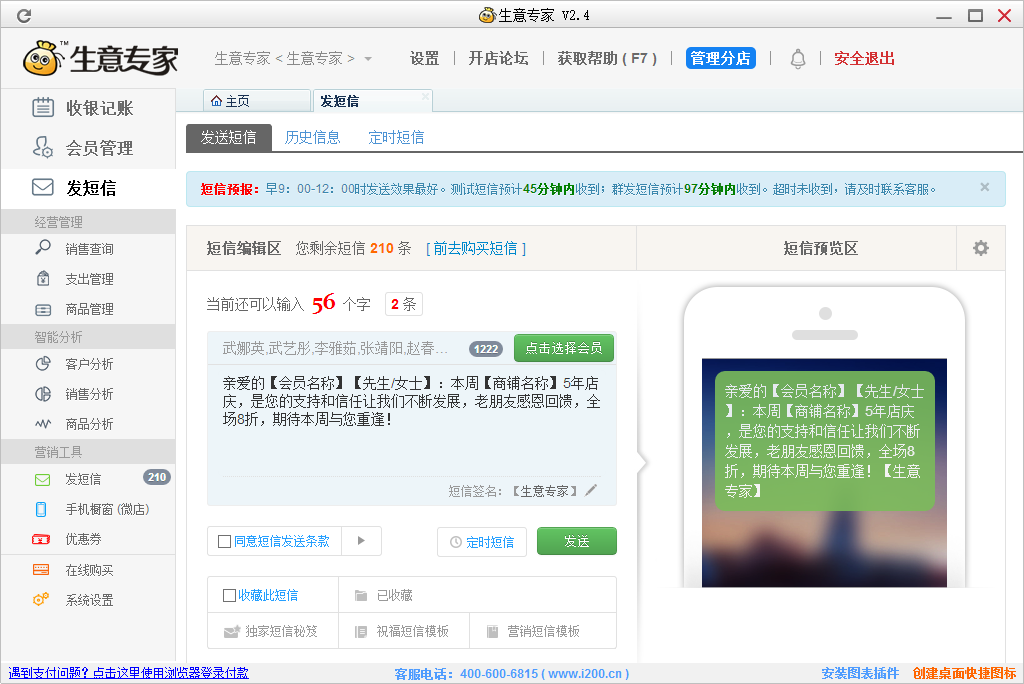Click inside the SMS message text area
Screen dimensions: 1024x684
[x=411, y=420]
